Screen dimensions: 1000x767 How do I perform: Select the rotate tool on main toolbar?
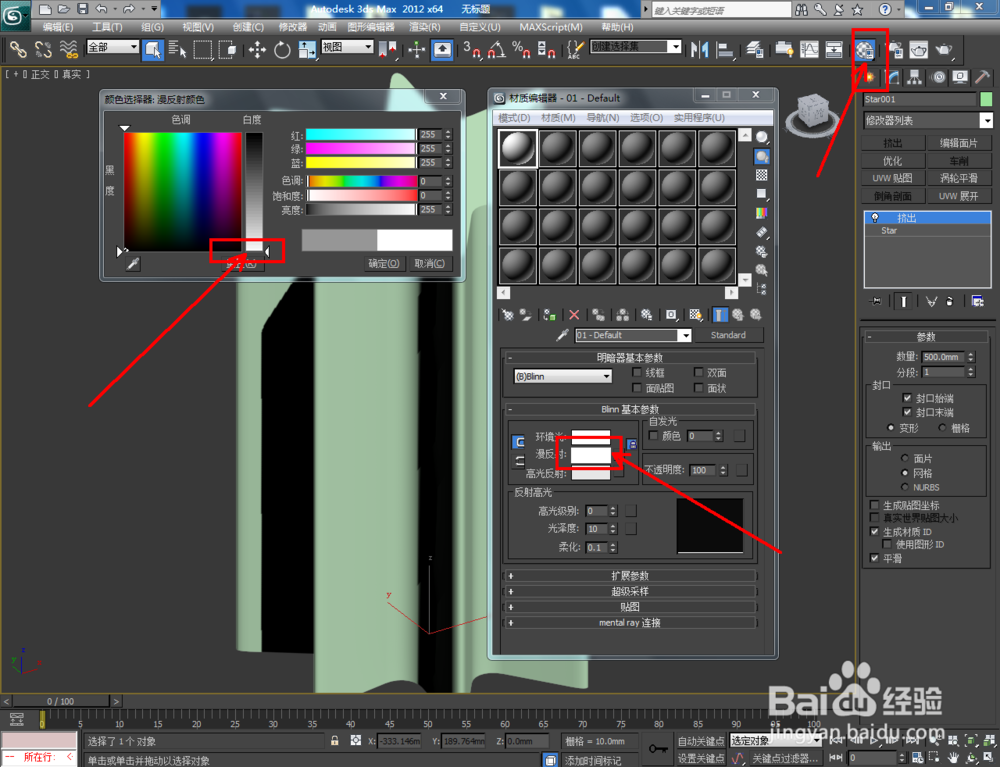[x=281, y=49]
